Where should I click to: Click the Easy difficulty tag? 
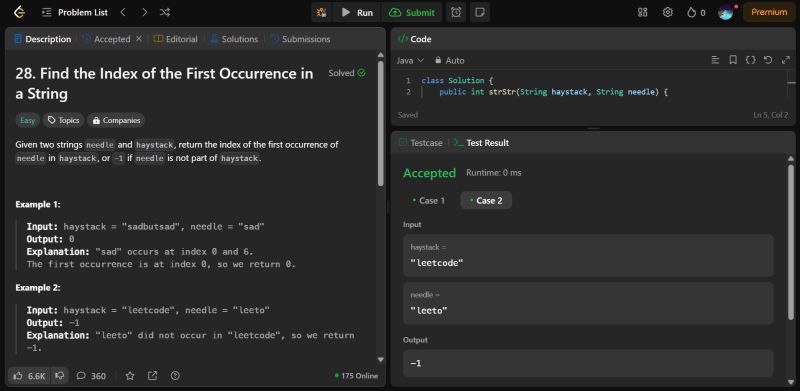(28, 120)
